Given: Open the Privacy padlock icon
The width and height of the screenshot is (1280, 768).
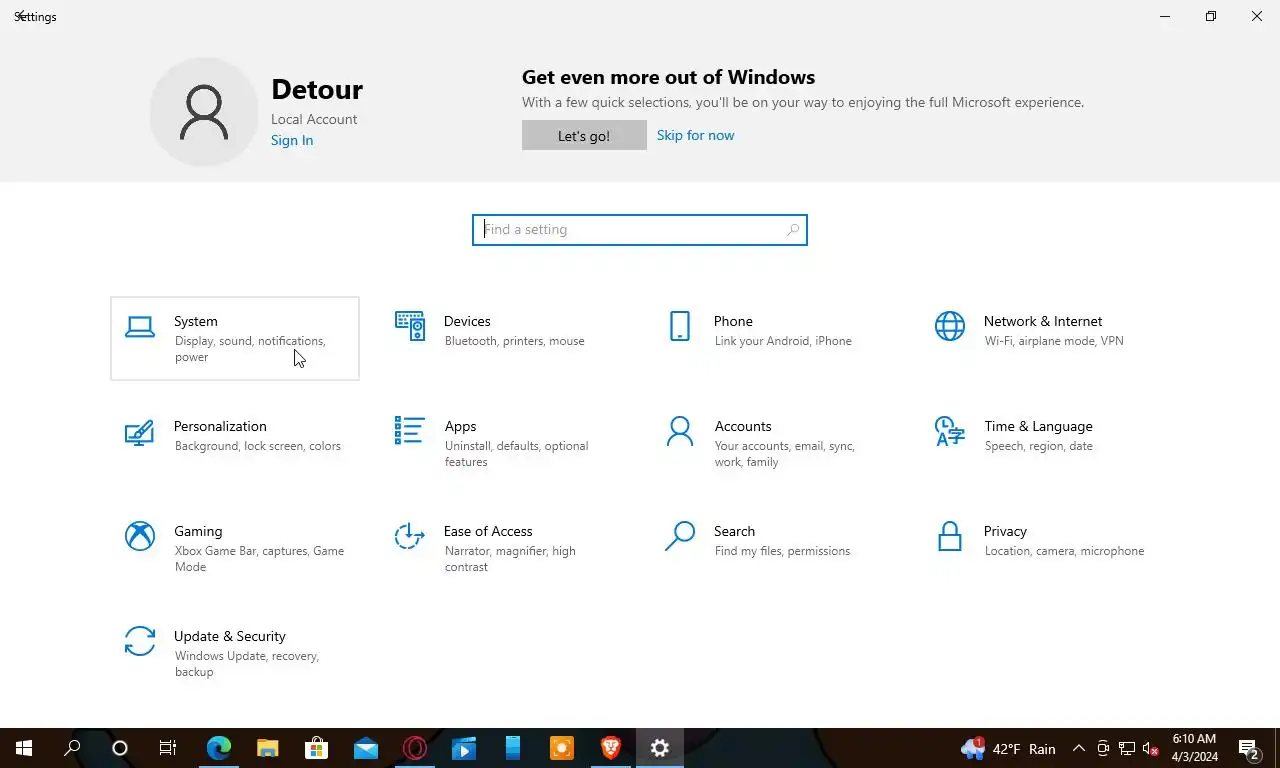Looking at the screenshot, I should [x=950, y=536].
